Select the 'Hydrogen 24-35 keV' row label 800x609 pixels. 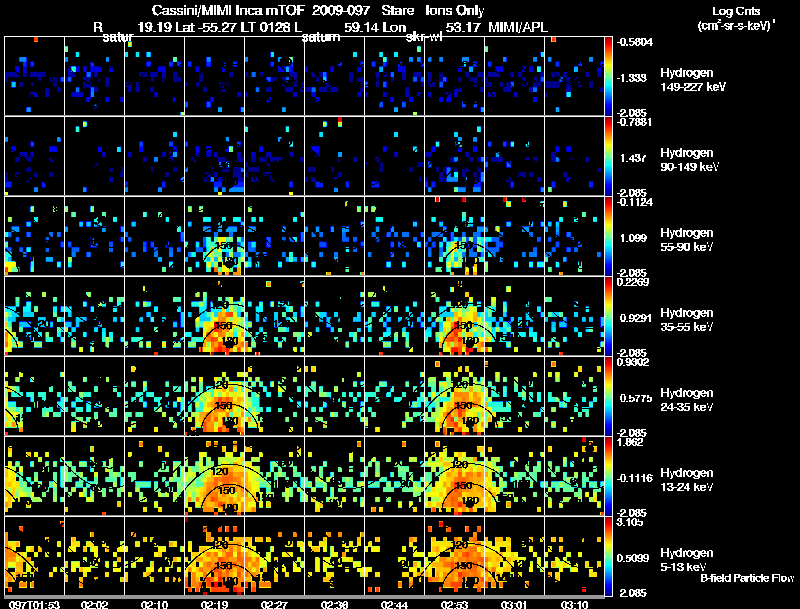[687, 400]
